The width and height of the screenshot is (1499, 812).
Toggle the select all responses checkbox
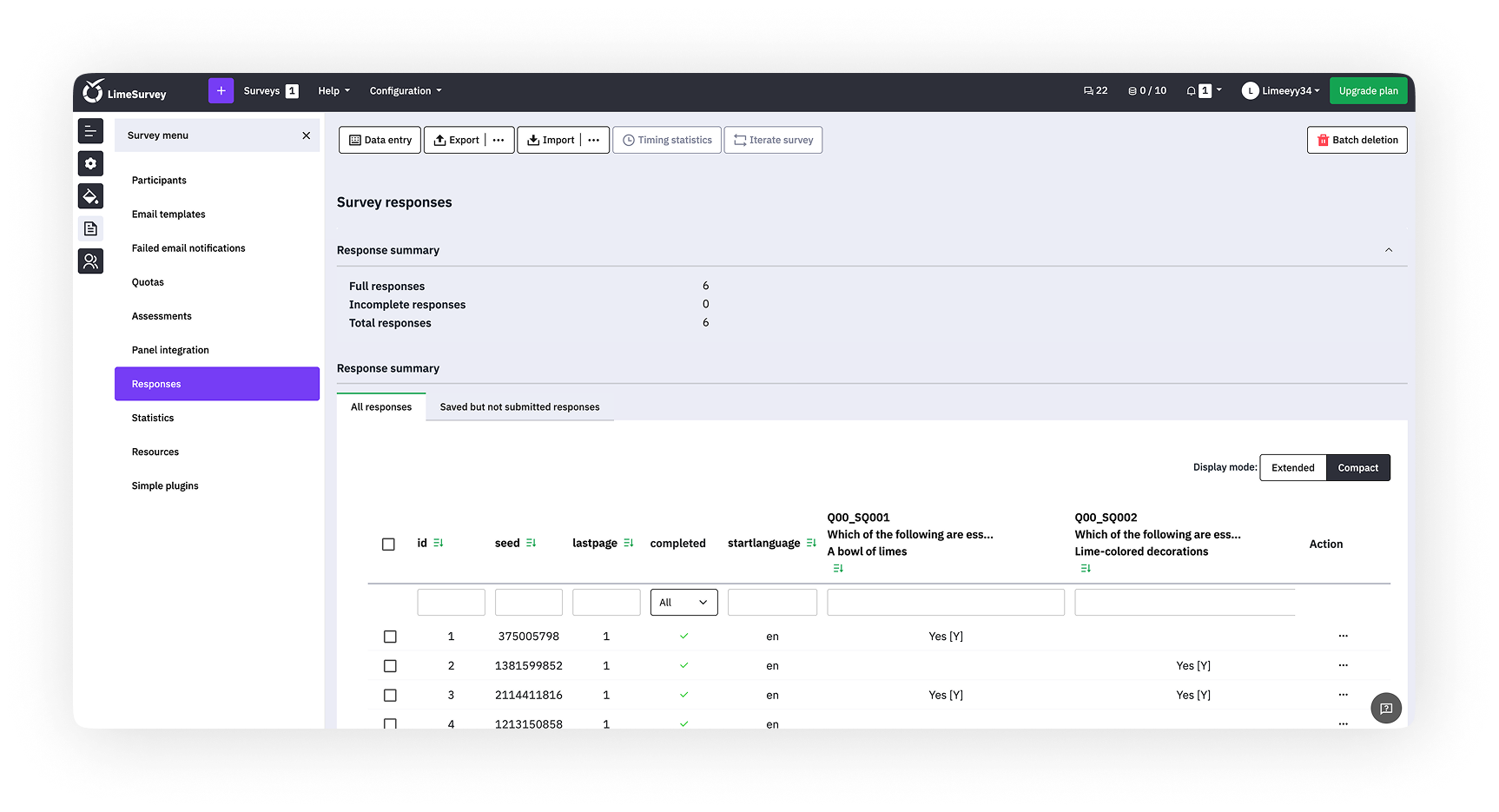(x=388, y=545)
